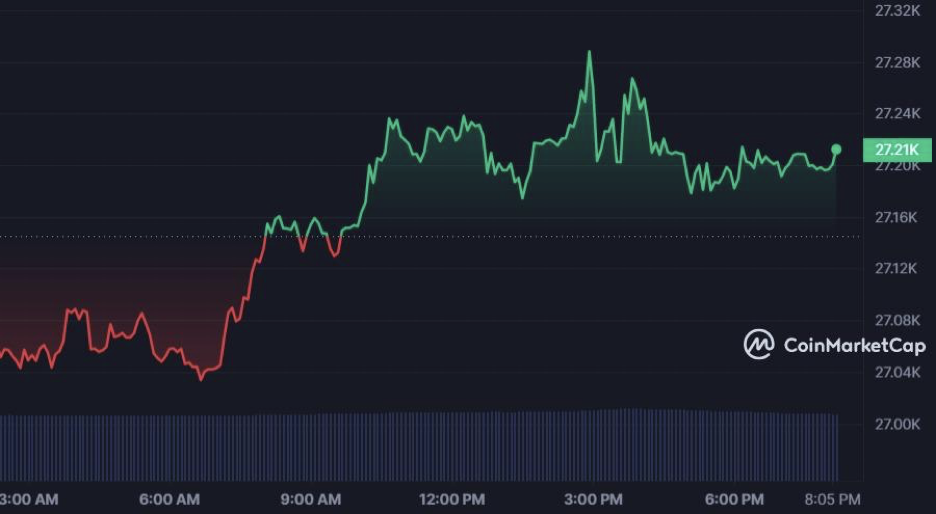Select the 27.08K price axis label
The image size is (936, 514).
897,321
